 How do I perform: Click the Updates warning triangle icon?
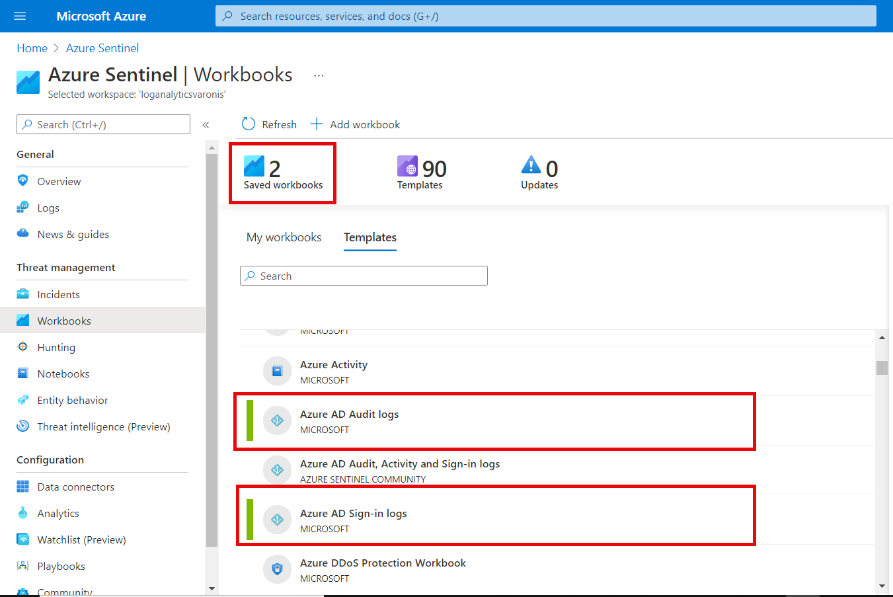(531, 165)
